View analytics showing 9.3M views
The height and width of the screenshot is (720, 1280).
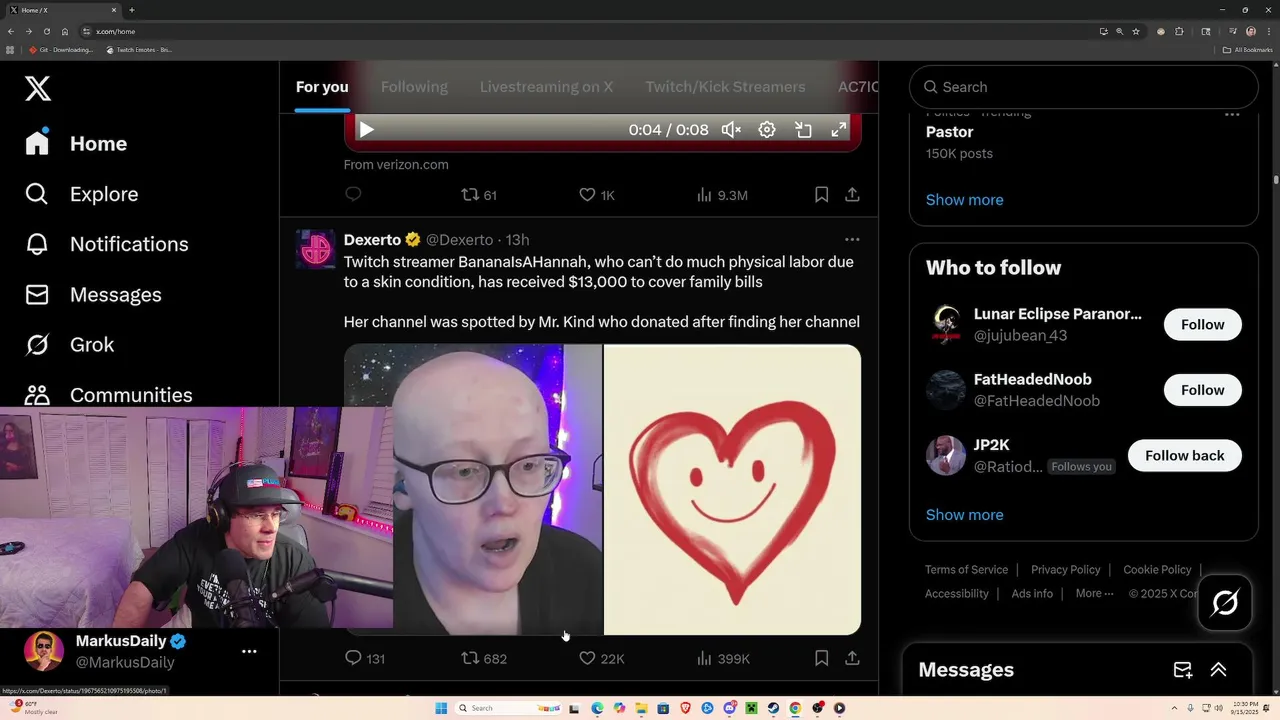tap(722, 195)
